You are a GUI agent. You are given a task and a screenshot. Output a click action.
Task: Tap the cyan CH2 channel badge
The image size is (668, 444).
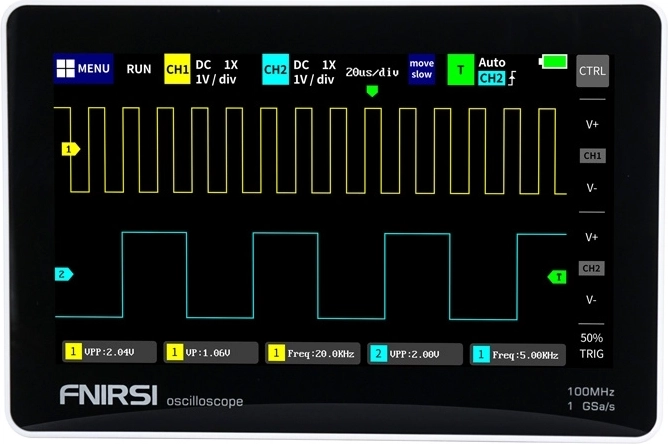click(x=275, y=71)
